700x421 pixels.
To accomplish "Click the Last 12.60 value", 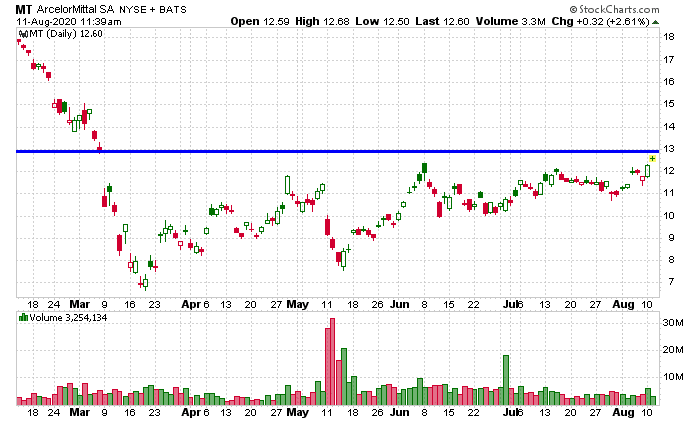I will click(442, 21).
